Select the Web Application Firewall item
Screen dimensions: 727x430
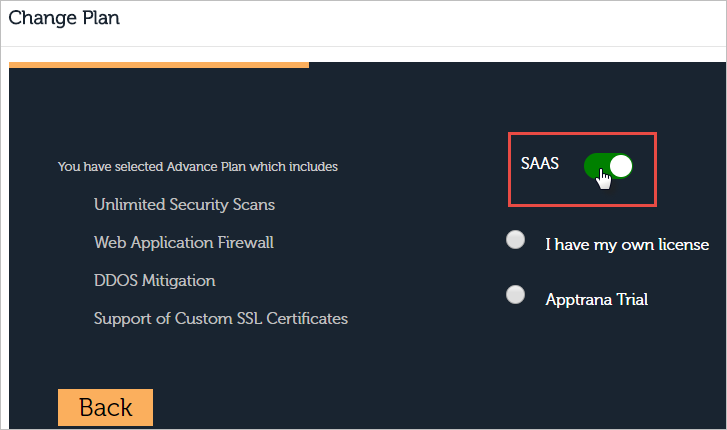click(x=184, y=243)
